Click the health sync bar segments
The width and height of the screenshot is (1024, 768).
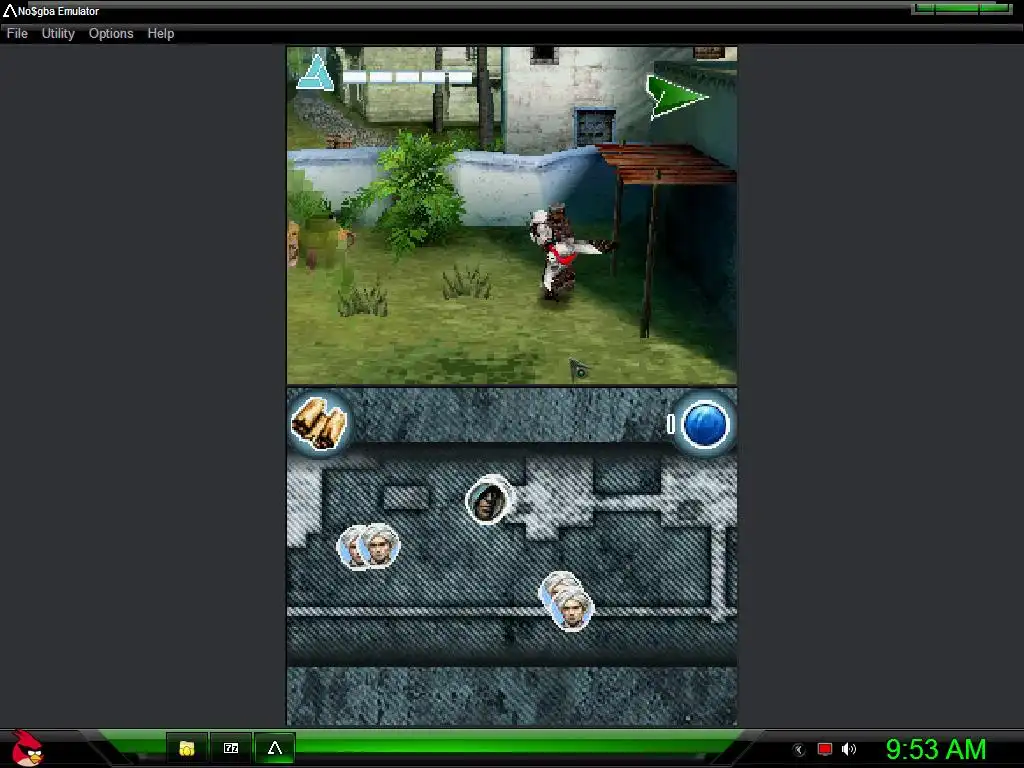click(x=408, y=77)
